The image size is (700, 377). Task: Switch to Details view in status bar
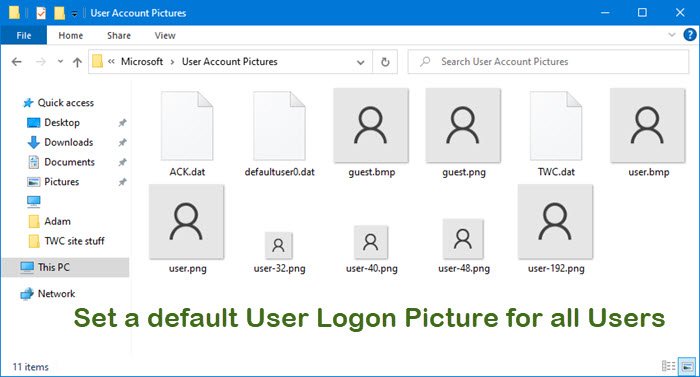(x=668, y=366)
